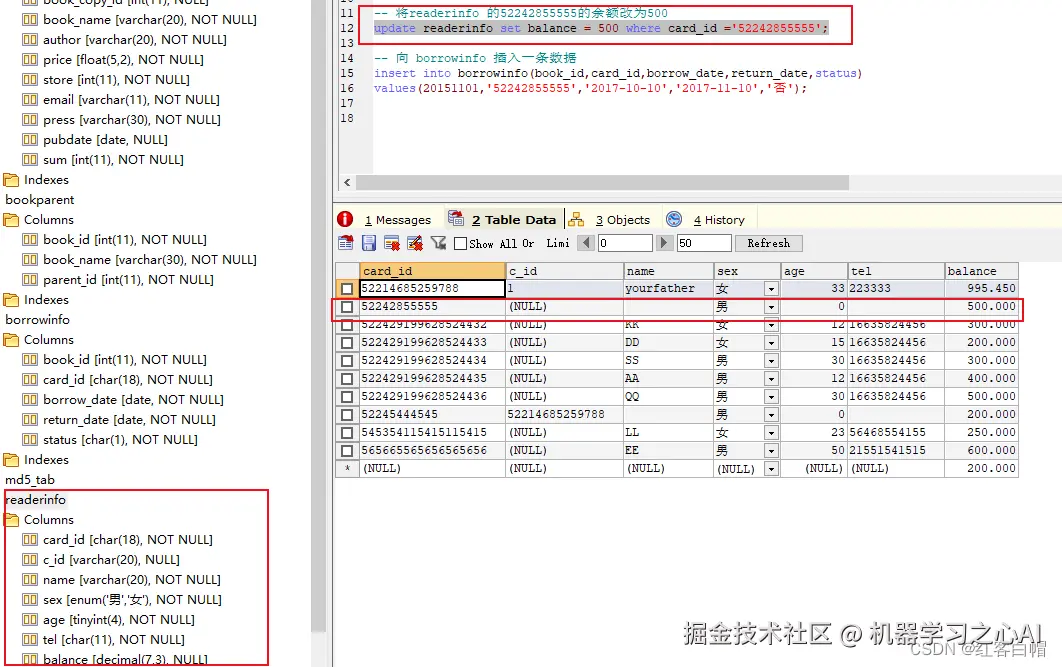
Task: Tick the row checkbox for card_id 52245444545
Action: [347, 414]
